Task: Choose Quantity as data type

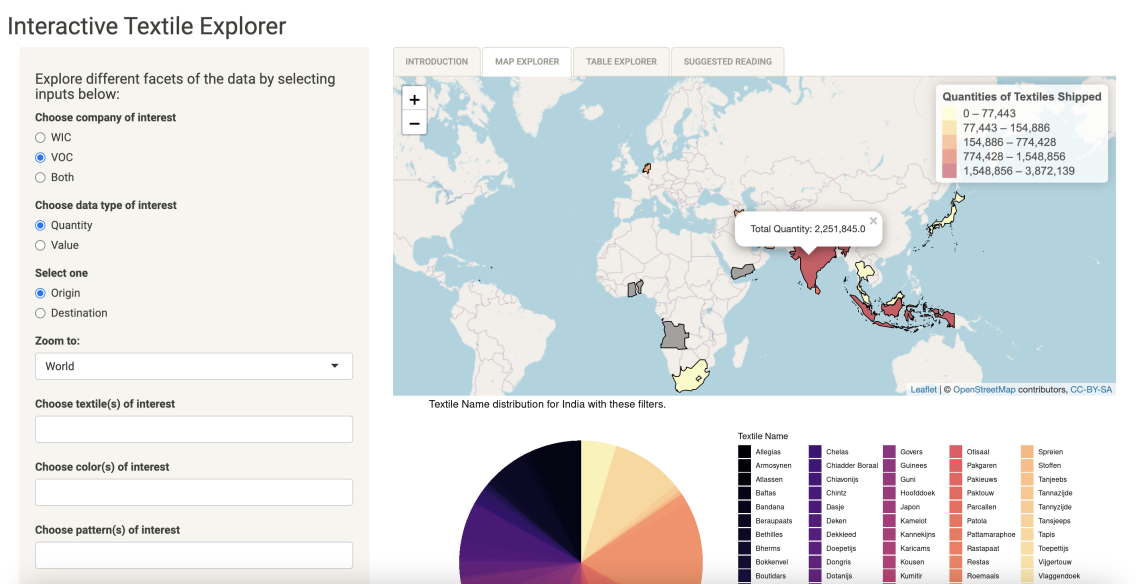Action: (41, 225)
